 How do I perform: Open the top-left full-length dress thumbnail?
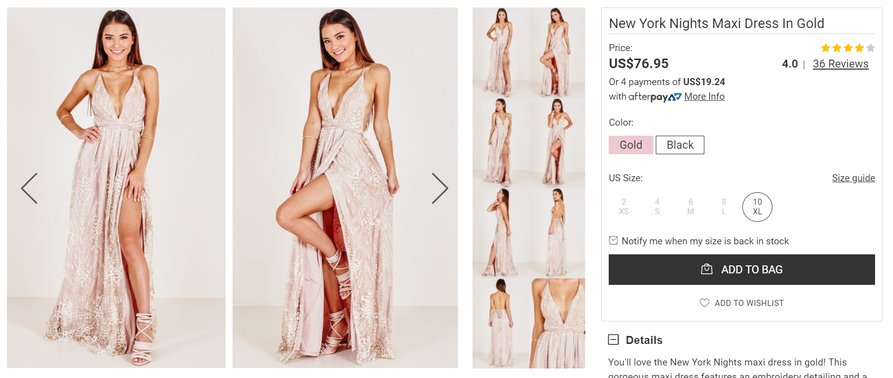501,52
